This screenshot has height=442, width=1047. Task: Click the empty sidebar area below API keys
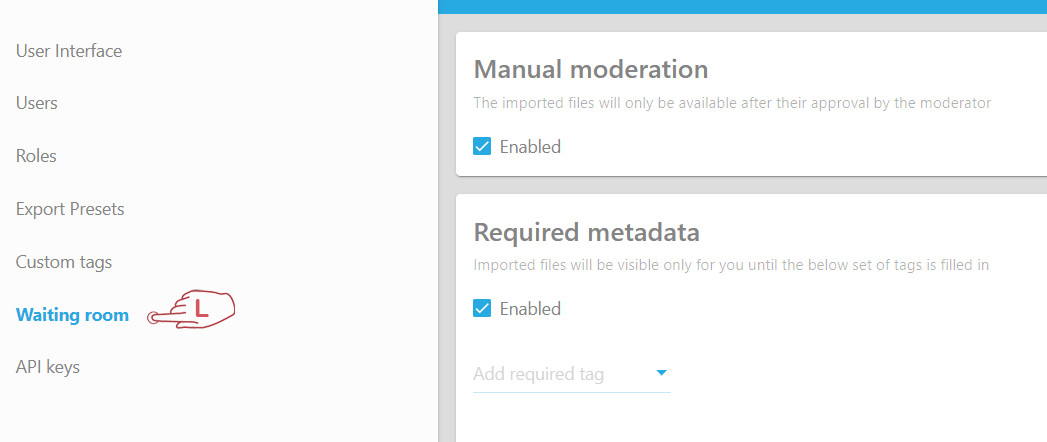click(x=200, y=410)
